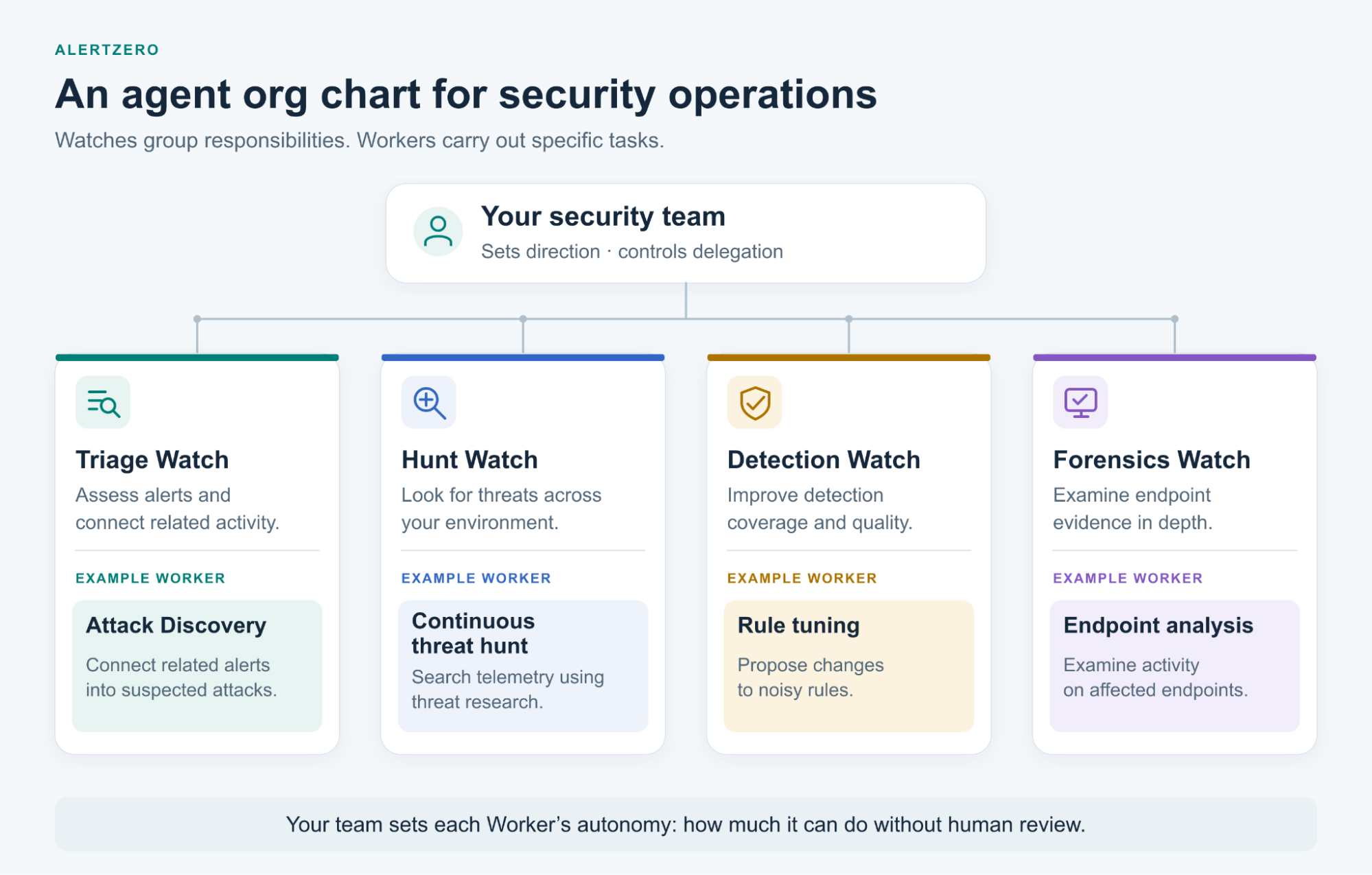
Task: Select the Attack Discovery worker card
Action: pos(197,666)
